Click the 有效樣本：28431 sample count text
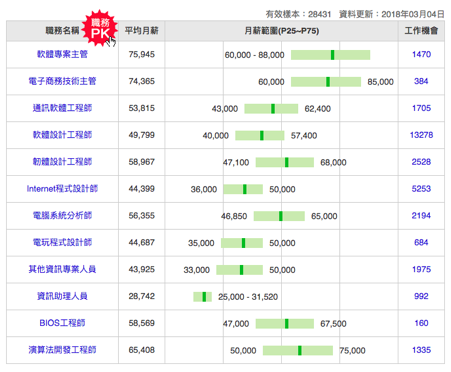The width and height of the screenshot is (451, 372). point(298,14)
